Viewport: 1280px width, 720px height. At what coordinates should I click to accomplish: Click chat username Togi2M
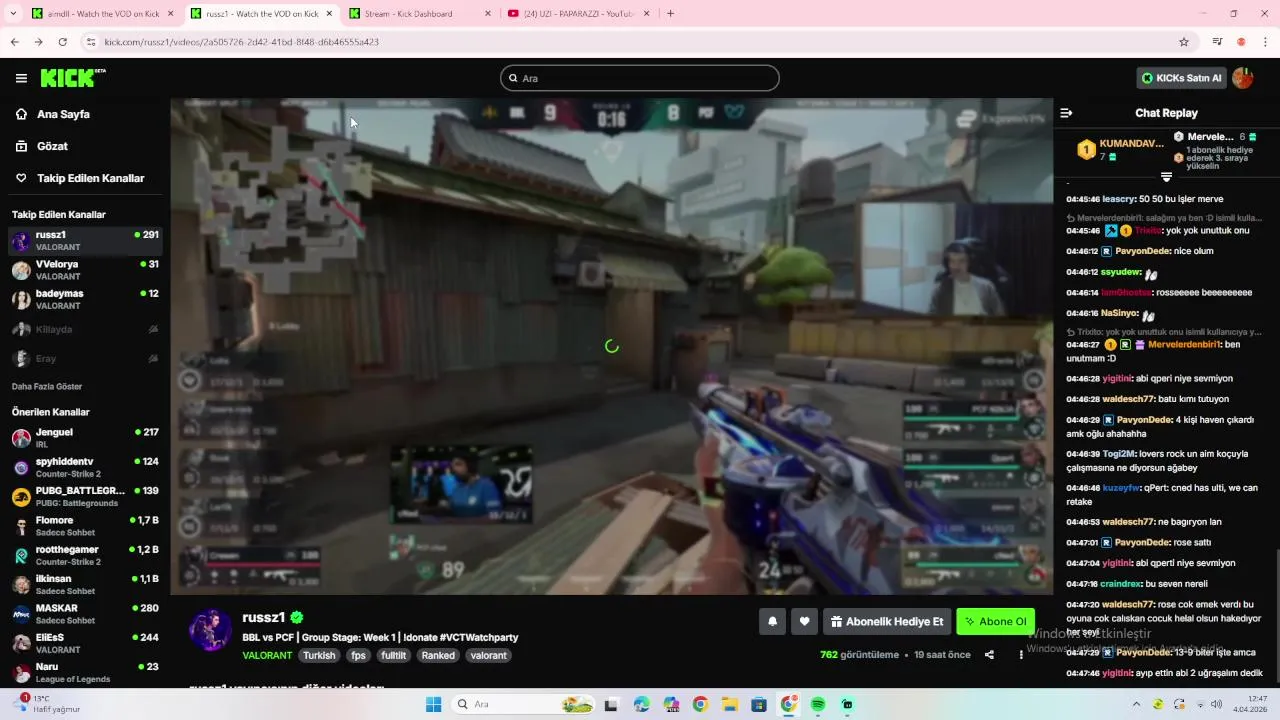click(x=1119, y=454)
